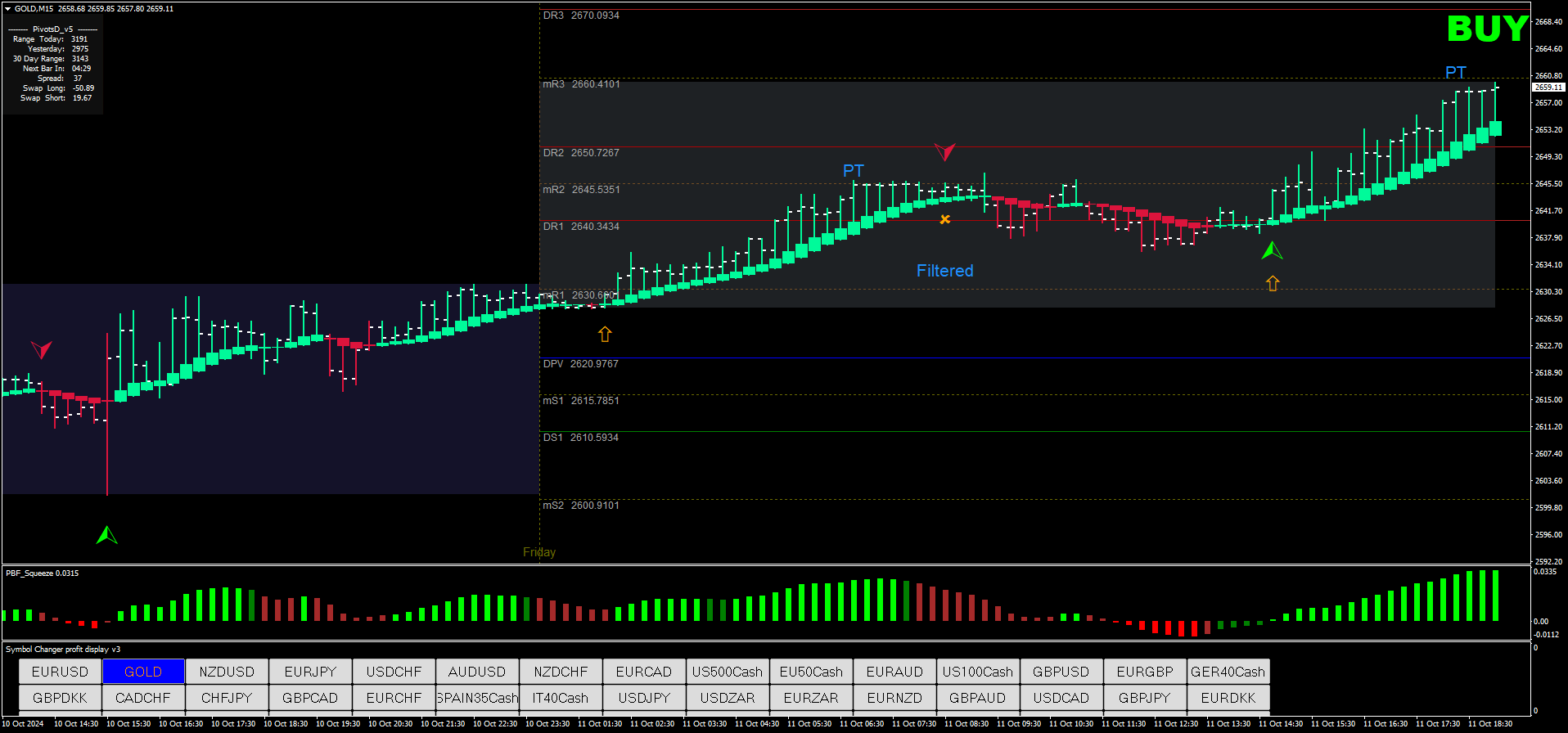Screen dimensions: 1568x733
Task: Open the chart dropdown triangle next to GOLD,M15
Action: [x=8, y=9]
